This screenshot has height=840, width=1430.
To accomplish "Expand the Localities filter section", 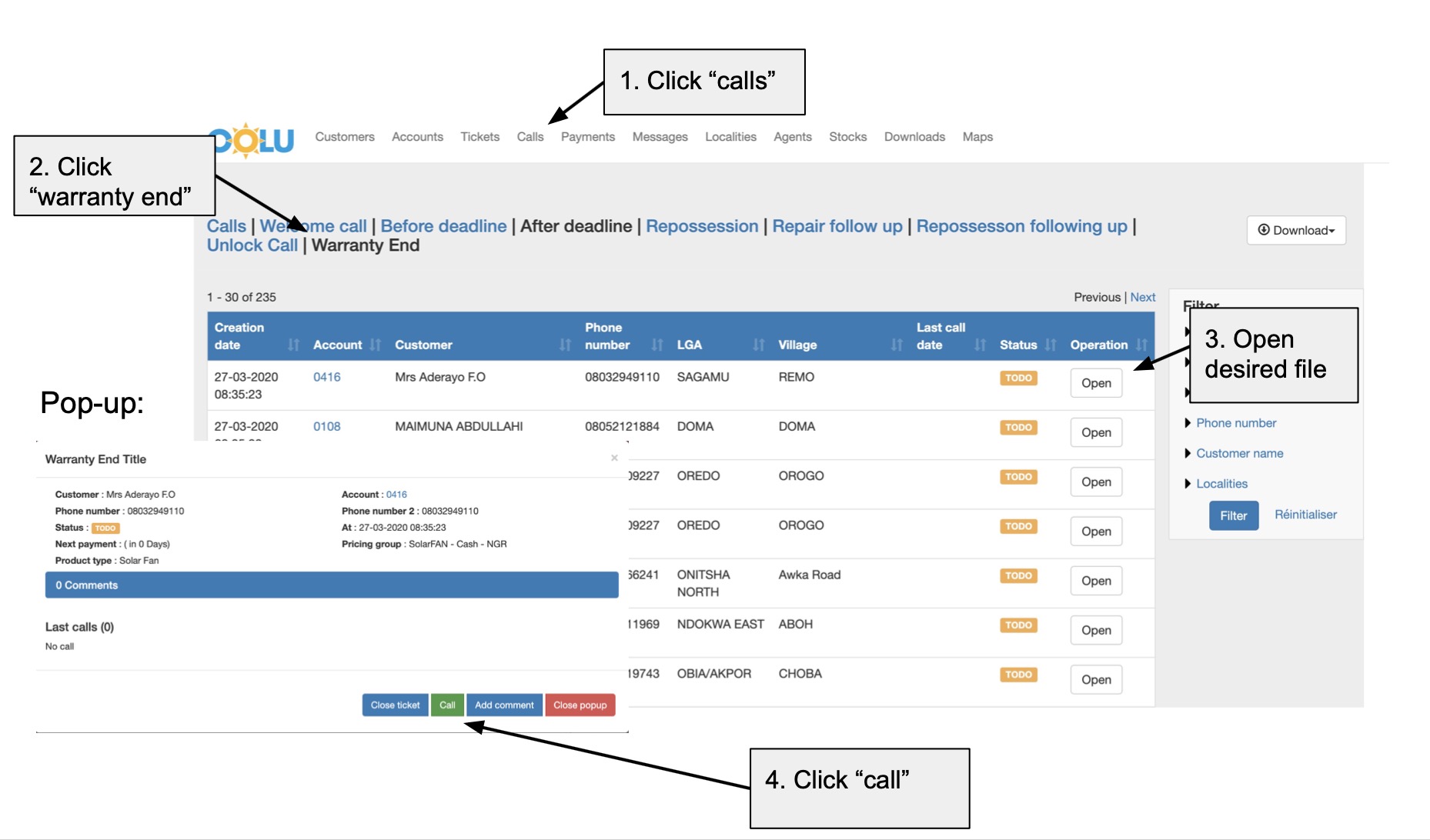I will (1221, 484).
